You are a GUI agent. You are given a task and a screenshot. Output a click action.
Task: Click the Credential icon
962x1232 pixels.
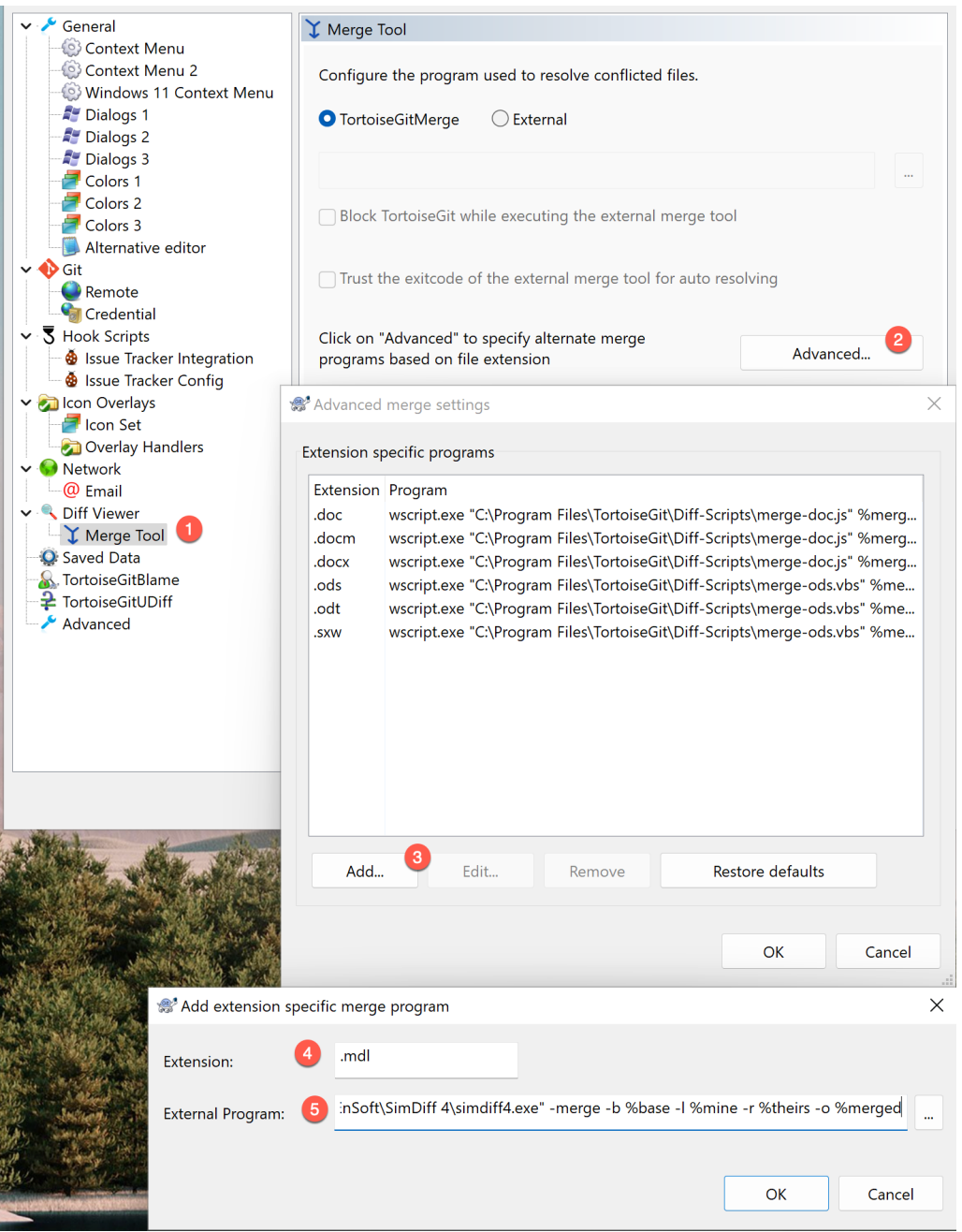[x=71, y=314]
